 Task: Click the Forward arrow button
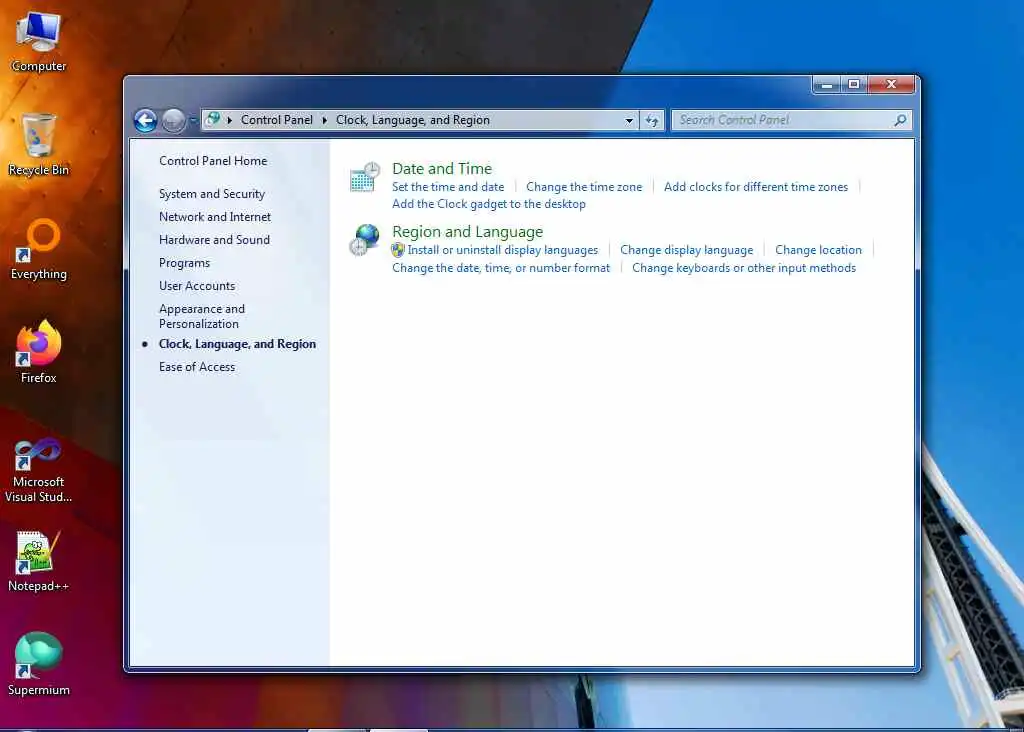pos(173,120)
